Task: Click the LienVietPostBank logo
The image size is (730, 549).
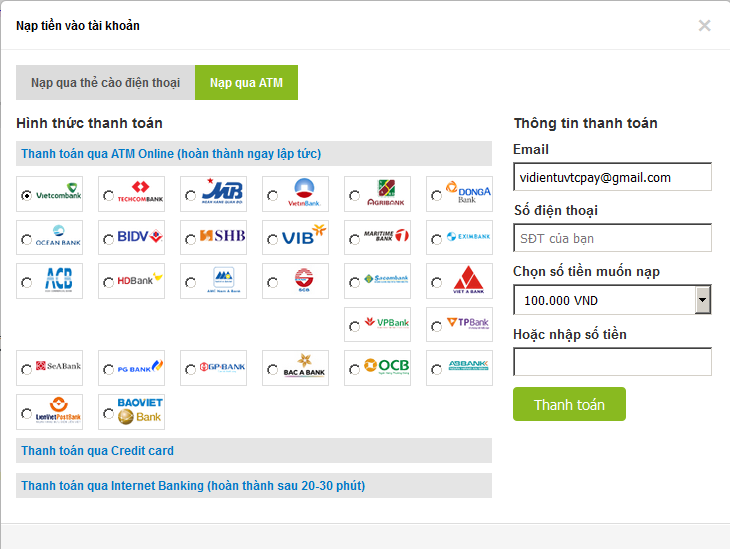Action: 58,410
